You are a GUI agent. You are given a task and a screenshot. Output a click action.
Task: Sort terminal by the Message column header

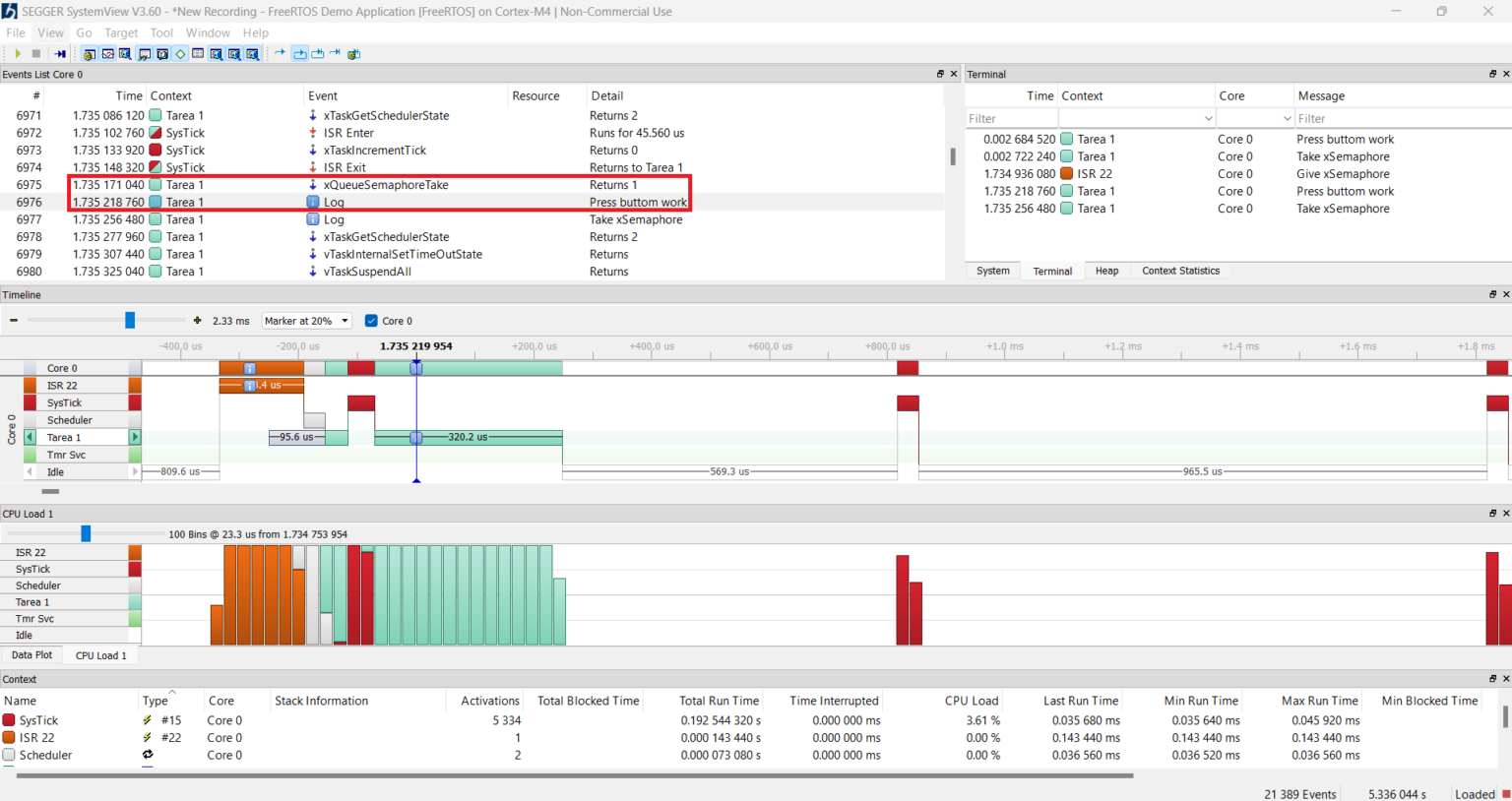[x=1402, y=95]
